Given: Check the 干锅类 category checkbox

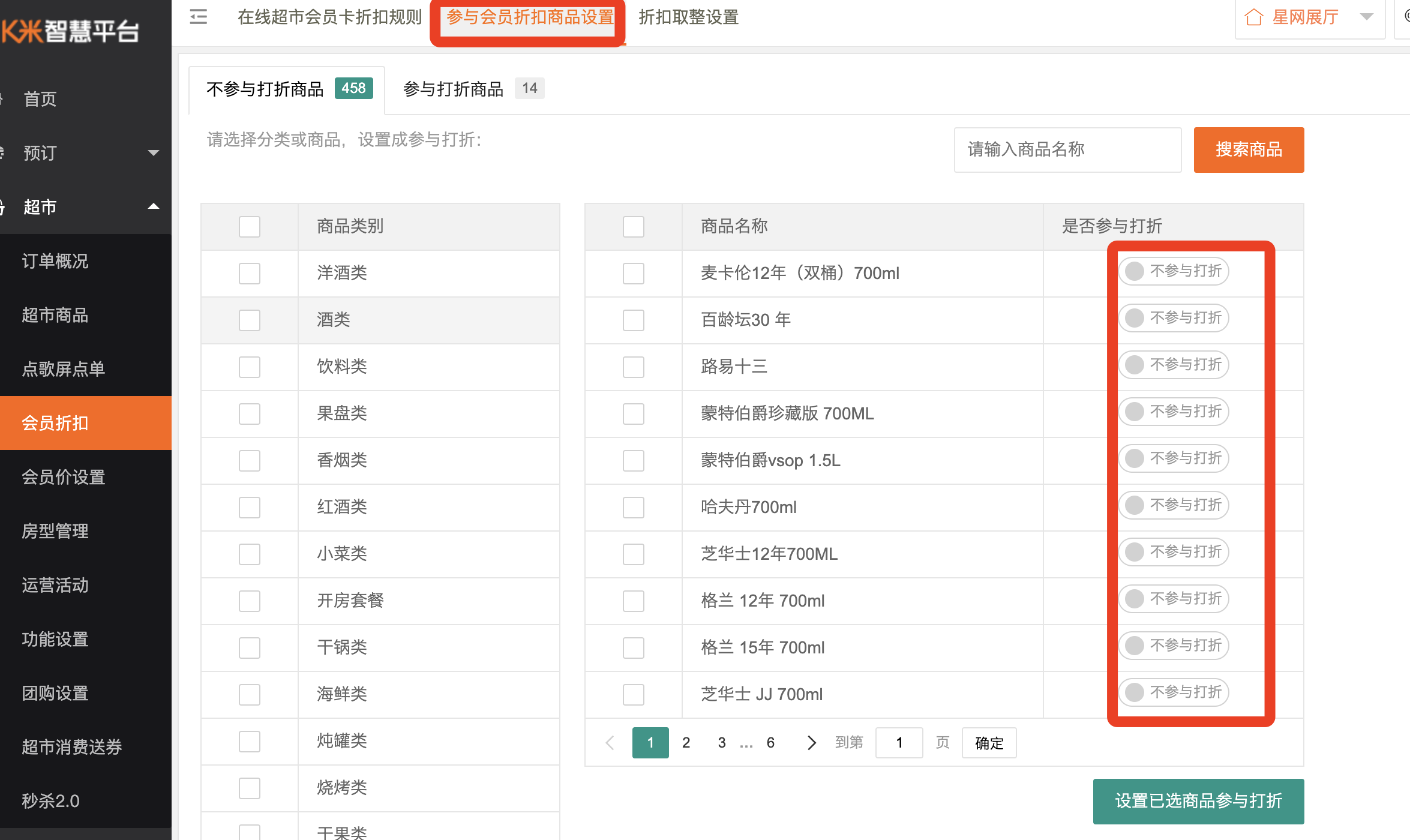Looking at the screenshot, I should coord(250,648).
